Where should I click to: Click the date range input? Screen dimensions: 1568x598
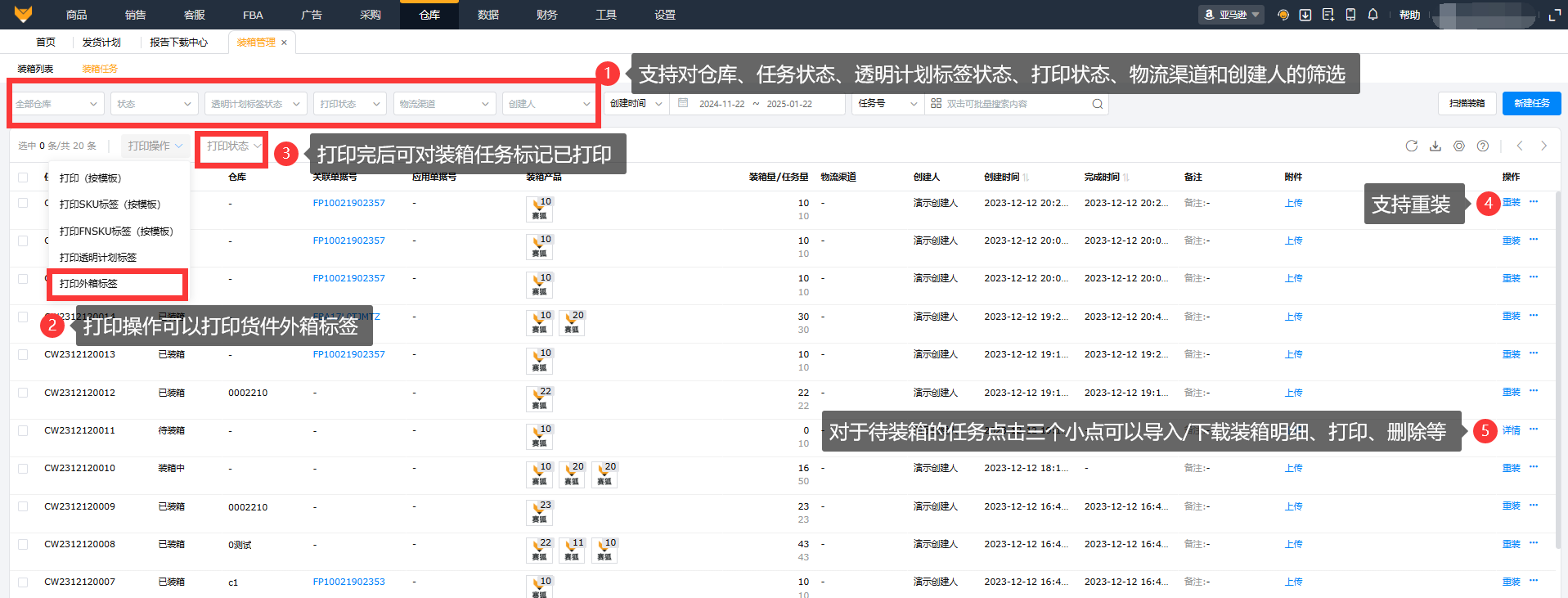coord(756,104)
